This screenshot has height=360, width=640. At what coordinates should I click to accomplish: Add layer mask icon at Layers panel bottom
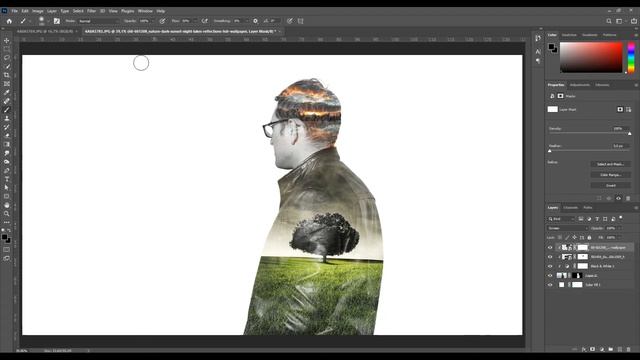click(x=593, y=349)
